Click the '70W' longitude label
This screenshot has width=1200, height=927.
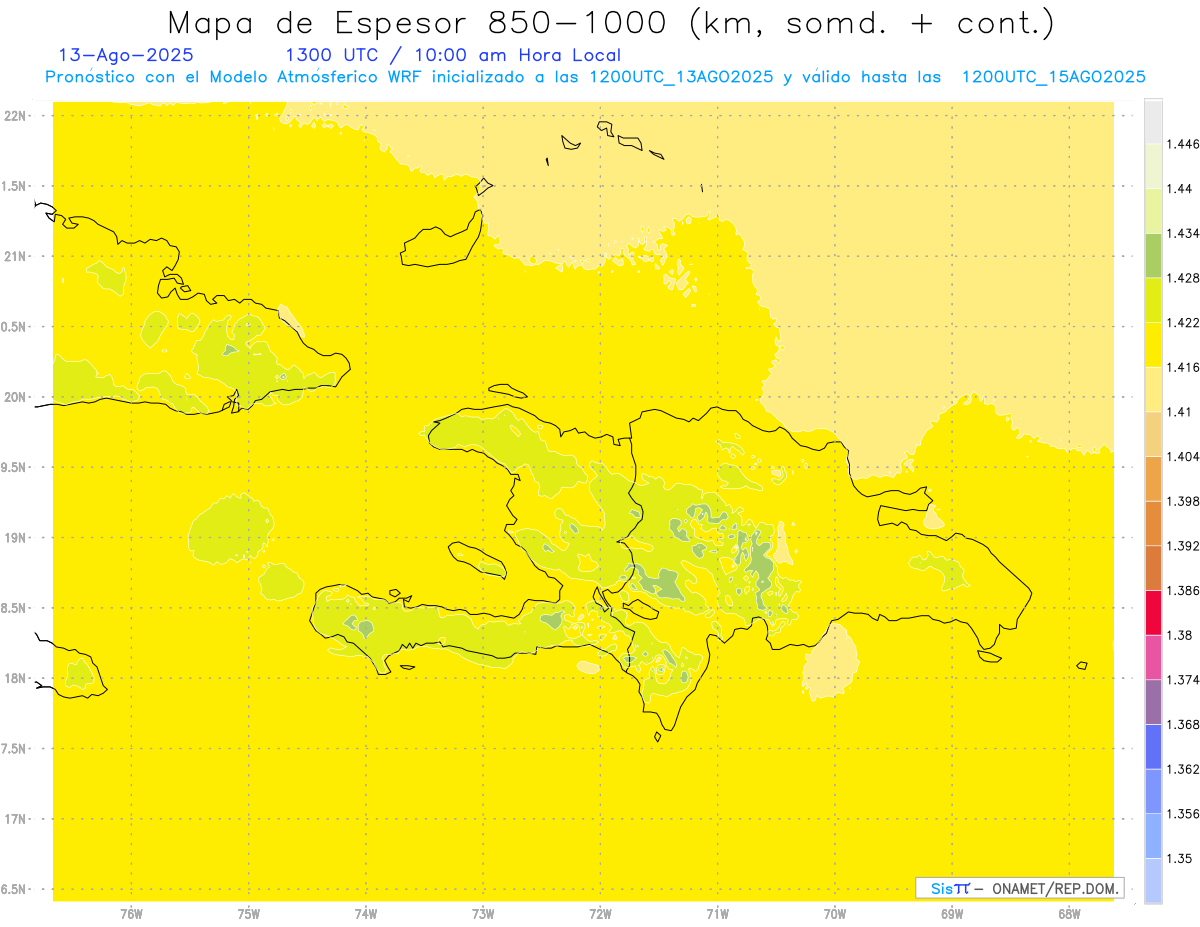pos(834,913)
